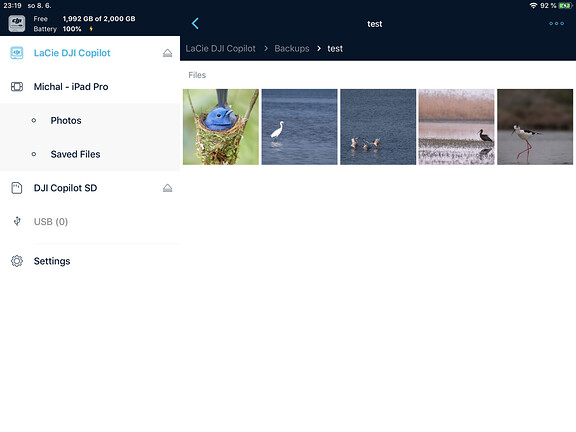Screen dimensions: 576x432
Task: Collapse Michal - iPad Pro section
Action: pyautogui.click(x=90, y=87)
